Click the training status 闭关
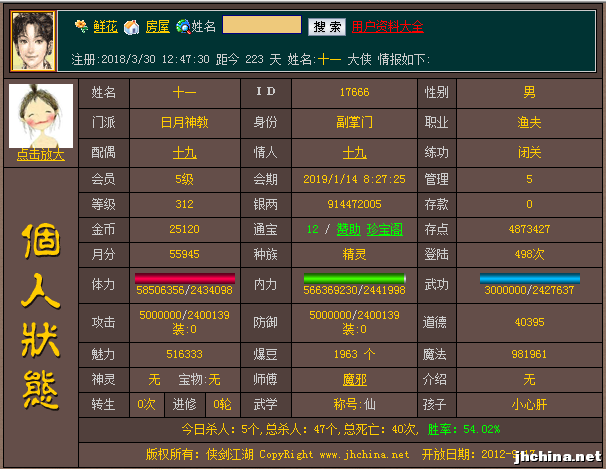The image size is (606, 469). pos(529,153)
